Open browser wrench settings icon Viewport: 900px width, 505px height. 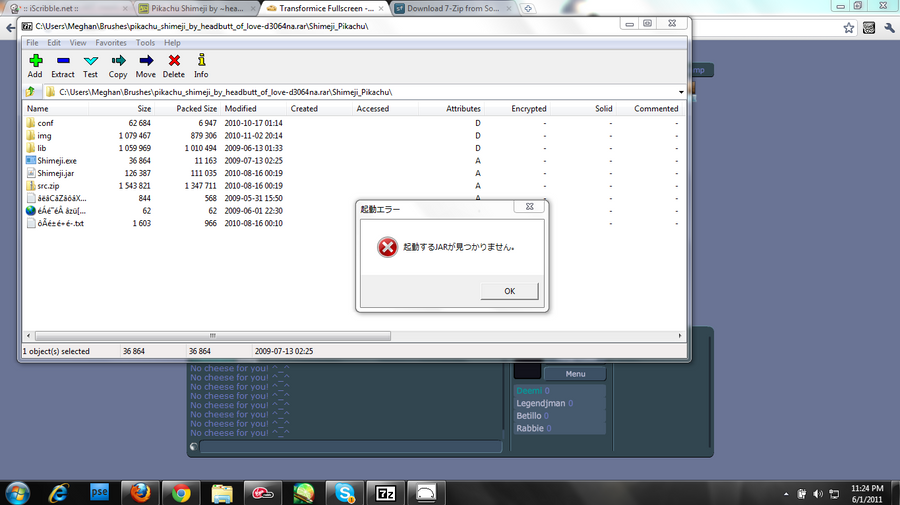click(889, 28)
